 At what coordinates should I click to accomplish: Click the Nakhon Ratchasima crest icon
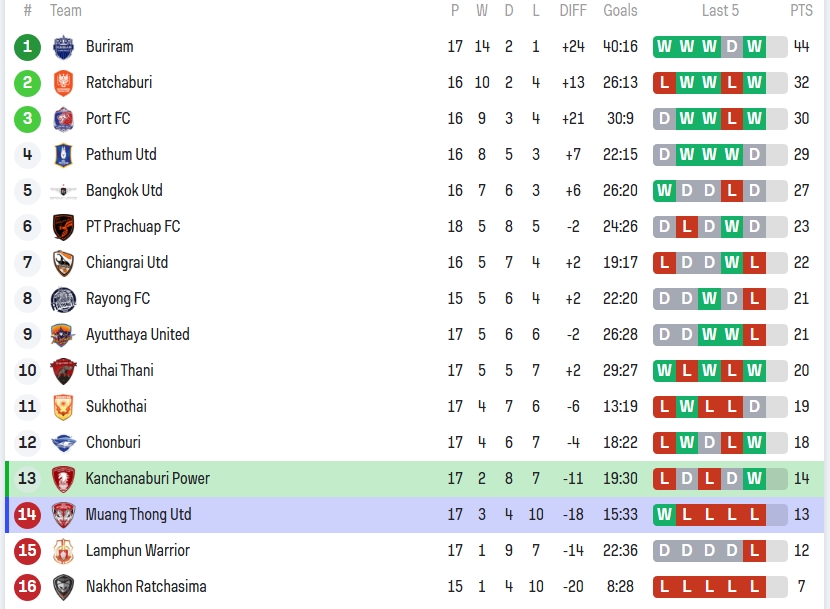(x=63, y=587)
